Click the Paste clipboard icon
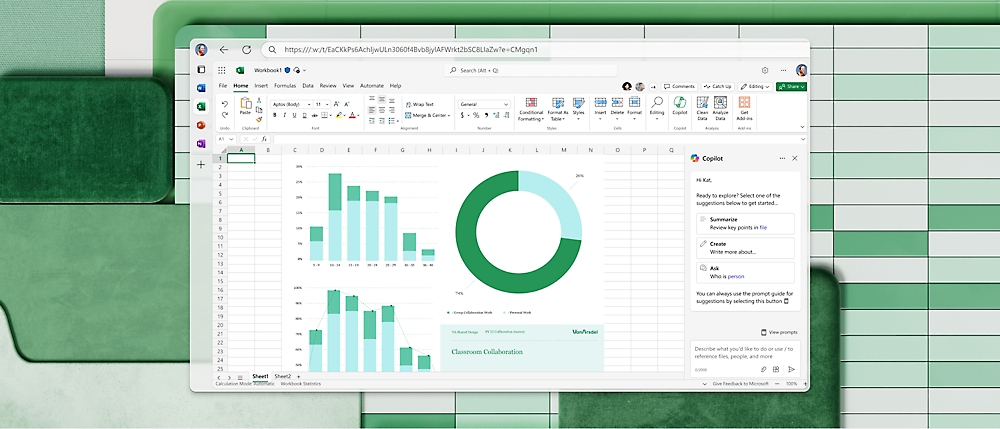 pos(245,104)
